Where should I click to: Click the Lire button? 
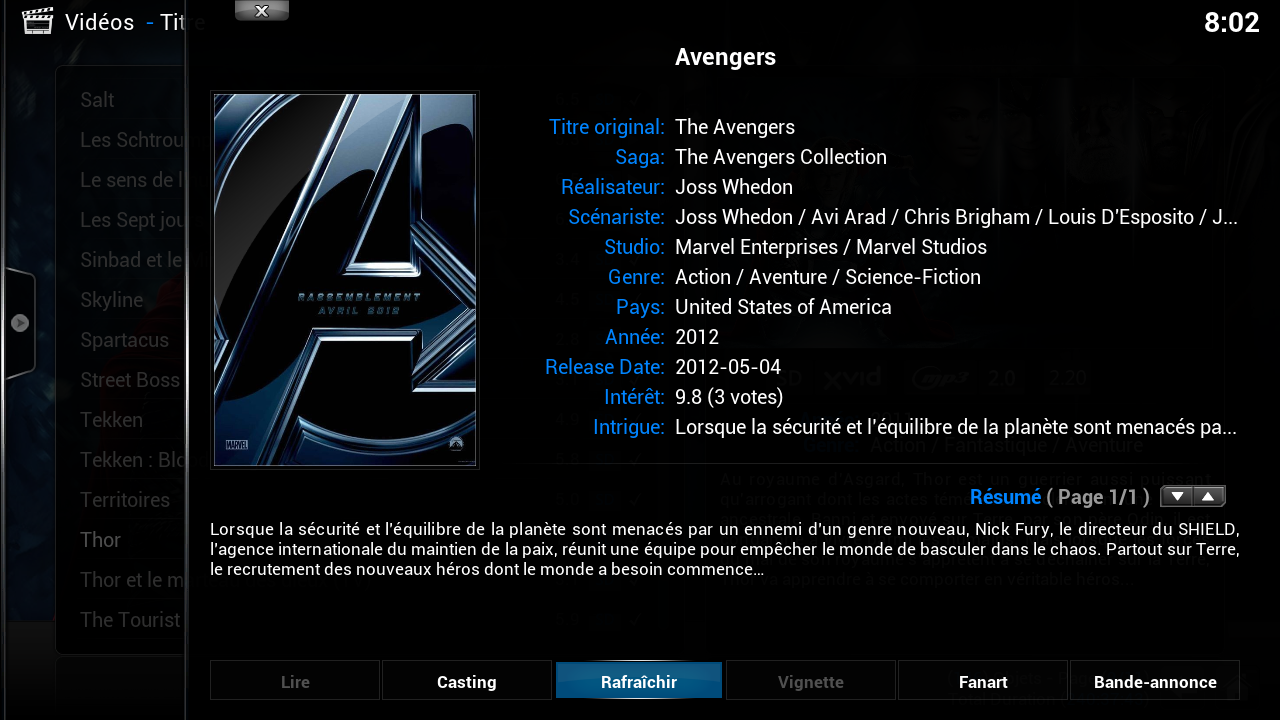click(x=295, y=681)
